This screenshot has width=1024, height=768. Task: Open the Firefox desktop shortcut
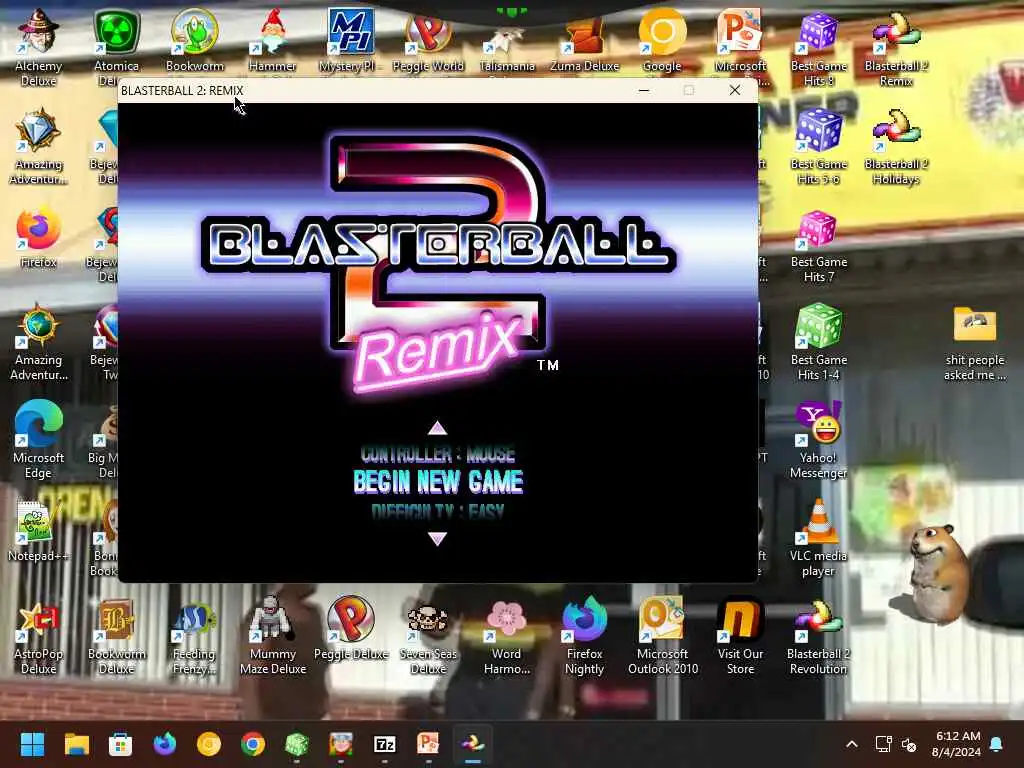point(39,236)
